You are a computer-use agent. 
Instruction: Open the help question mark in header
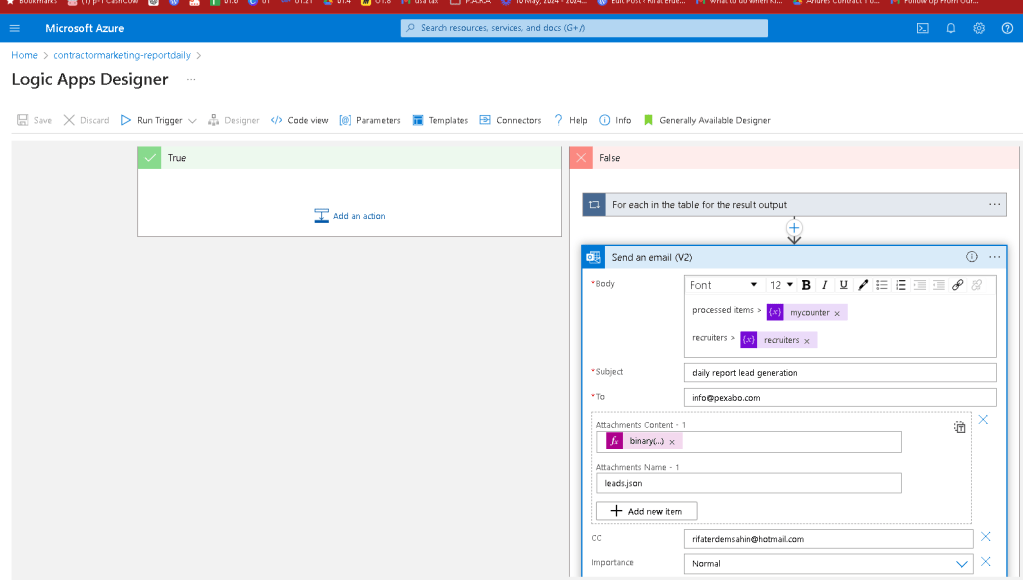tap(1007, 28)
